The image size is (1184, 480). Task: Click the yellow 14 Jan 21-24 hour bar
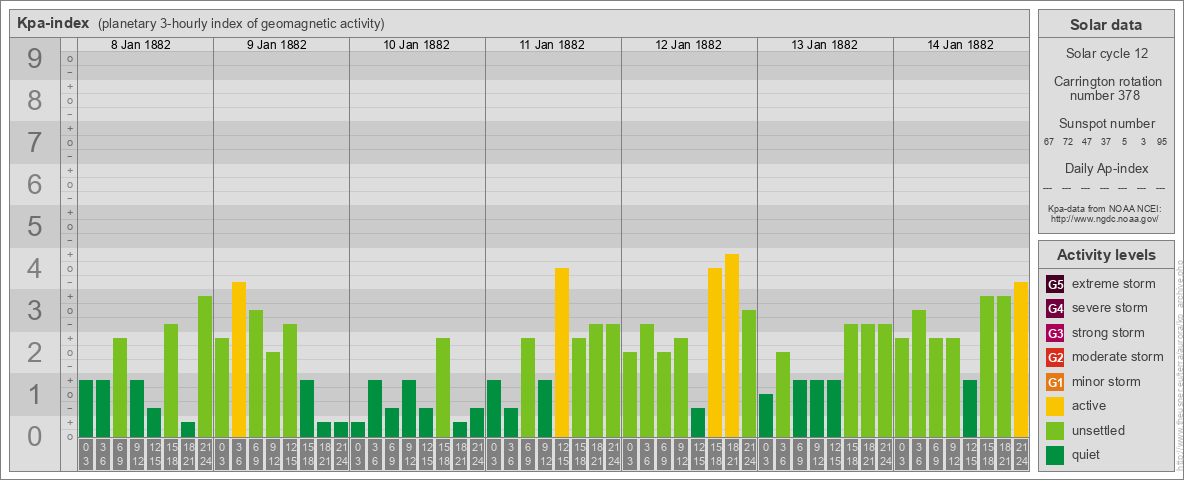[1020, 359]
